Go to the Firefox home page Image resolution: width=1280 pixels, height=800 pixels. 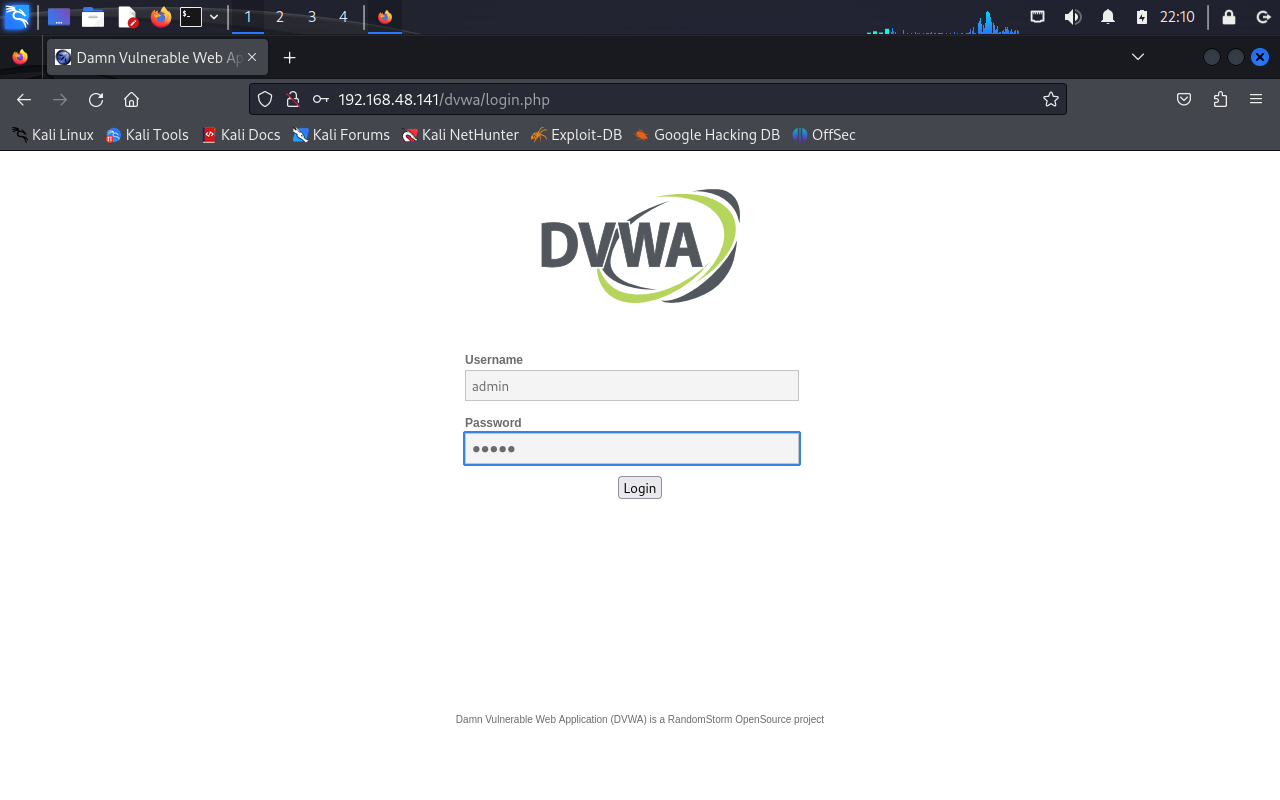coord(131,99)
